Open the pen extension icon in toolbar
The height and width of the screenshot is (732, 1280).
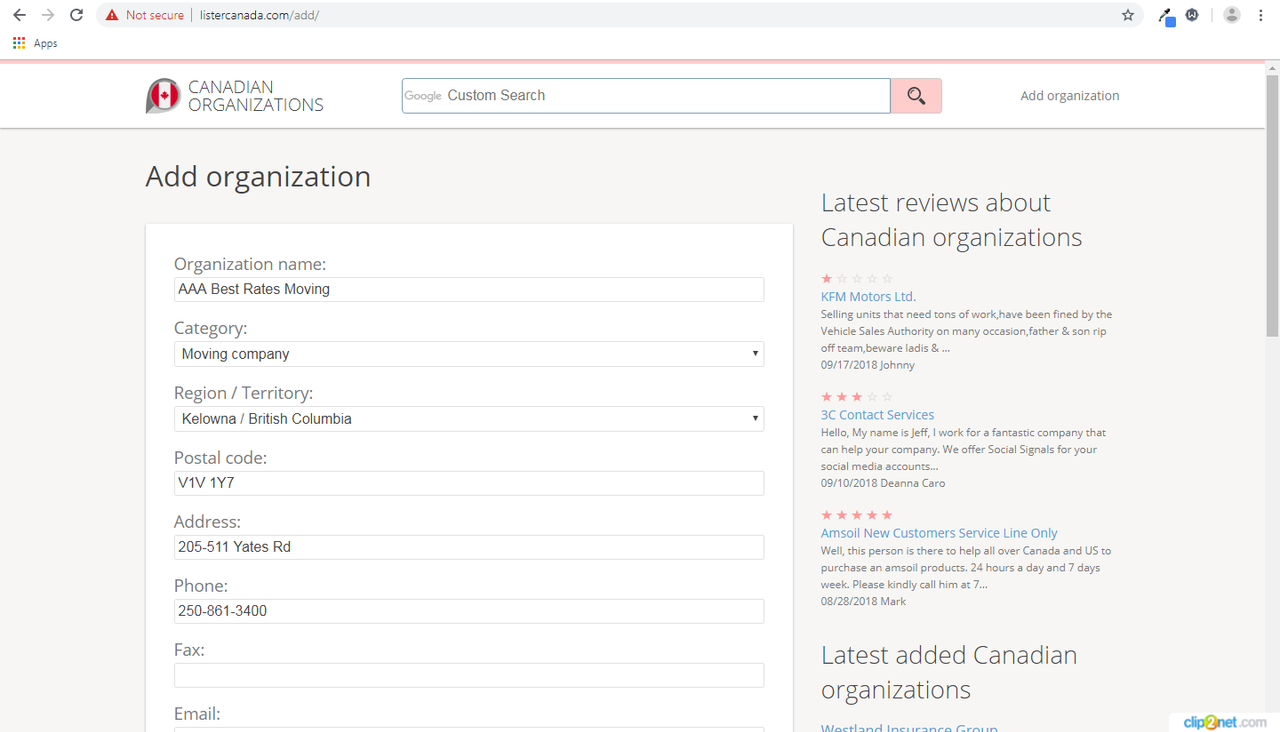(1166, 15)
